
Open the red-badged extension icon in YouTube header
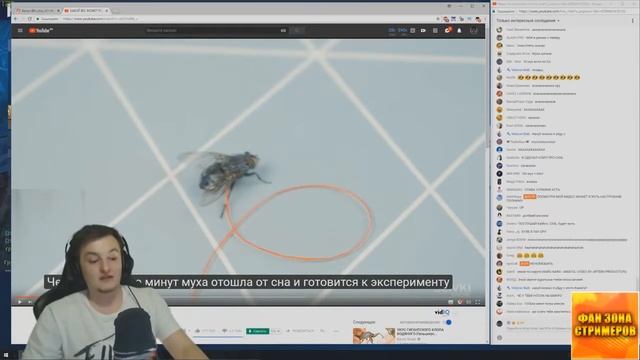tap(447, 30)
